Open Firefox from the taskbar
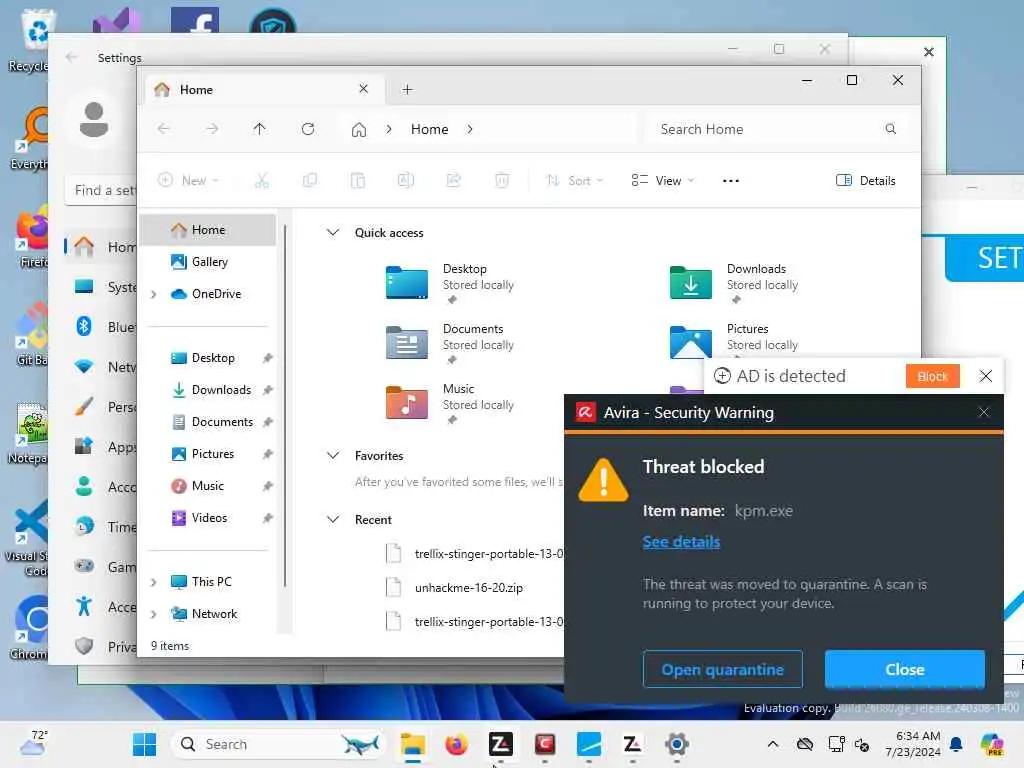Screen dimensions: 1024x768 [x=456, y=744]
